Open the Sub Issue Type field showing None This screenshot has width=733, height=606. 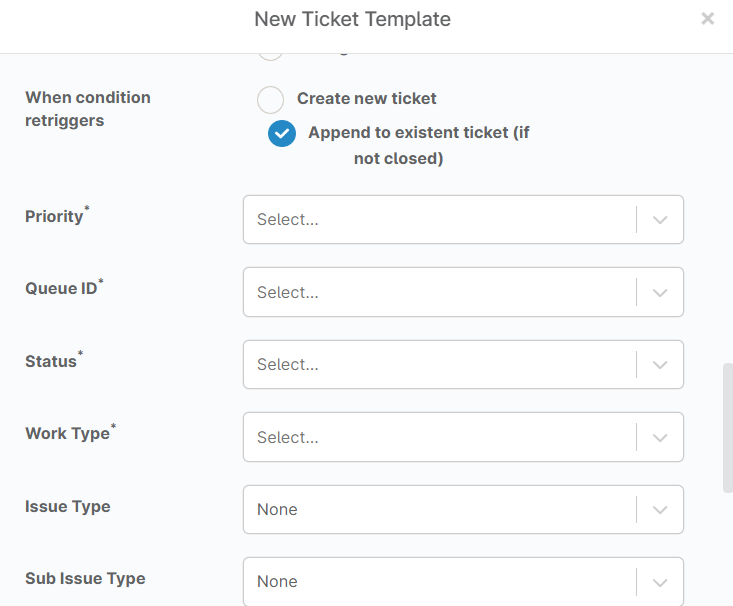[x=463, y=582]
